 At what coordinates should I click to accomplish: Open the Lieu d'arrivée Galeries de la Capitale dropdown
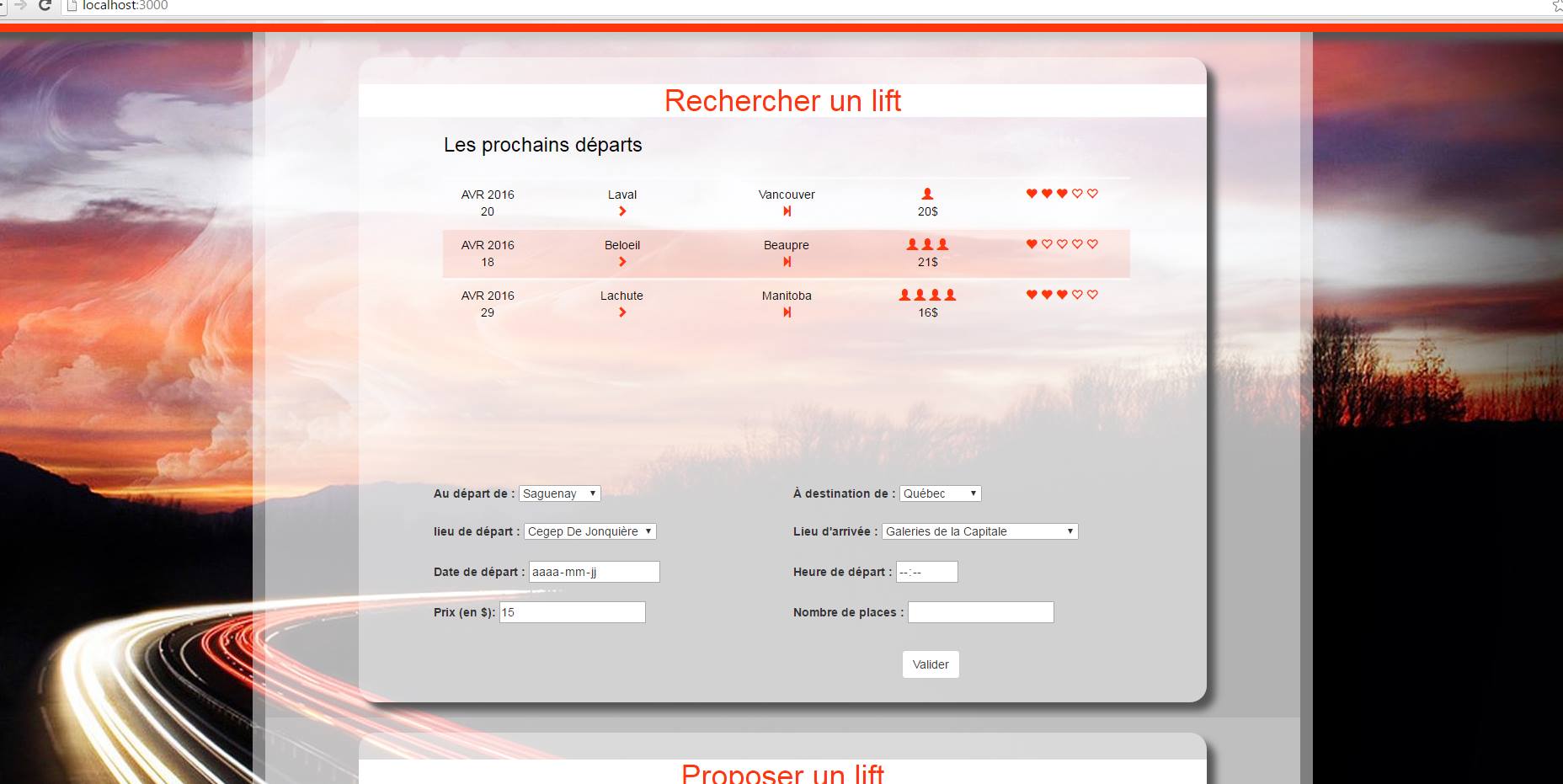(980, 531)
